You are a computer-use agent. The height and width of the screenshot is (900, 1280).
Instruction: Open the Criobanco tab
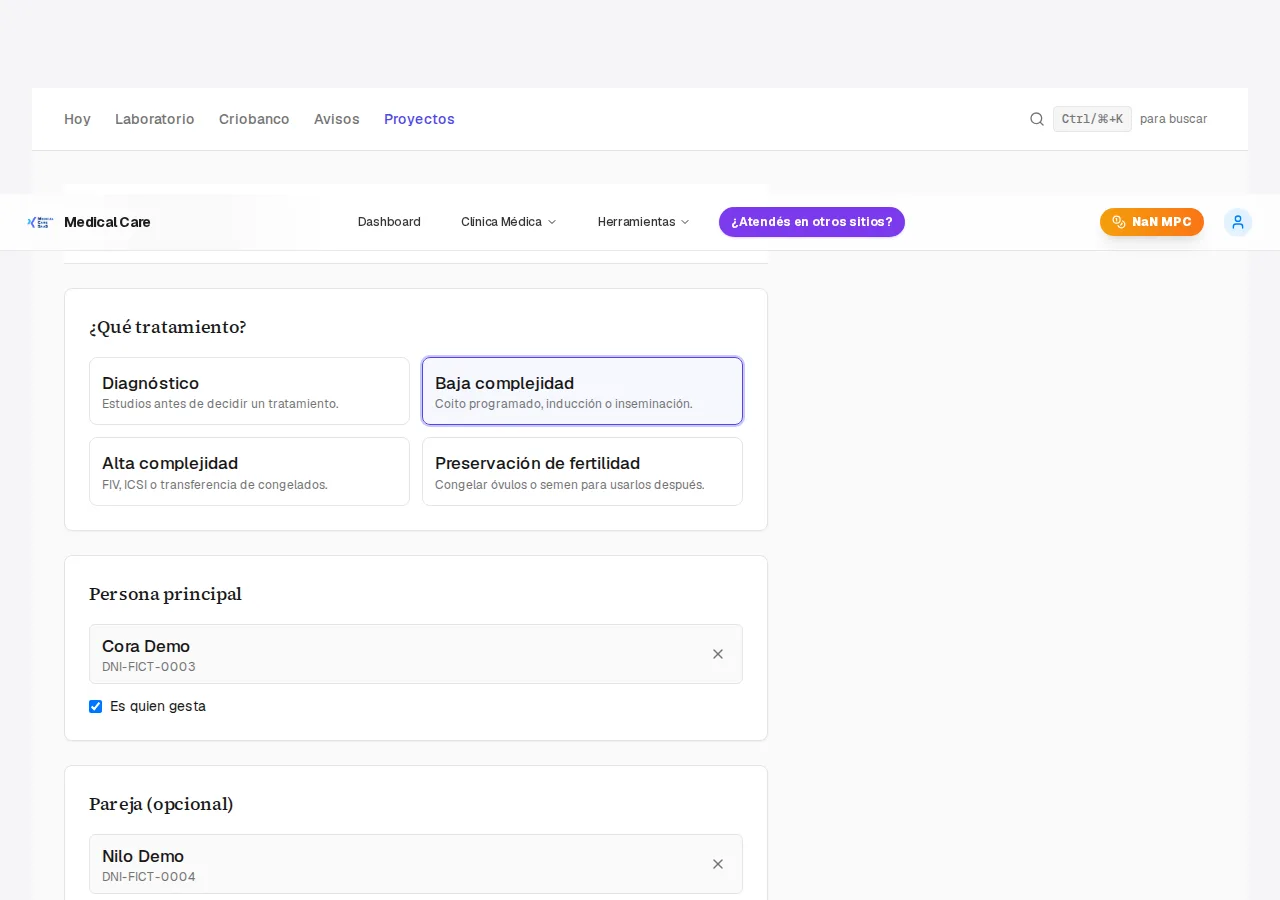pyautogui.click(x=254, y=119)
